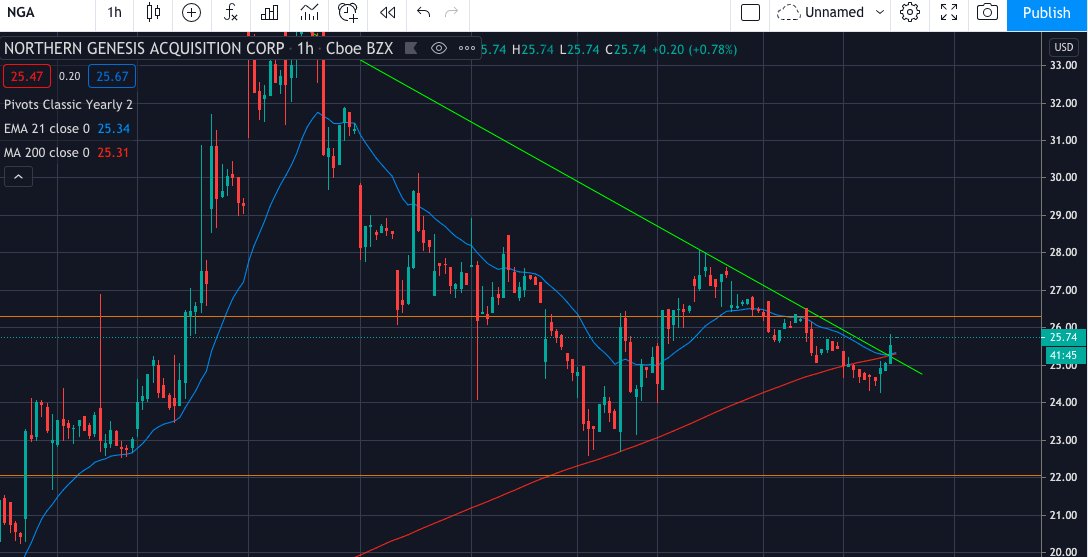This screenshot has width=1088, height=557.
Task: Click the 41:45 bar countdown label
Action: click(1064, 355)
